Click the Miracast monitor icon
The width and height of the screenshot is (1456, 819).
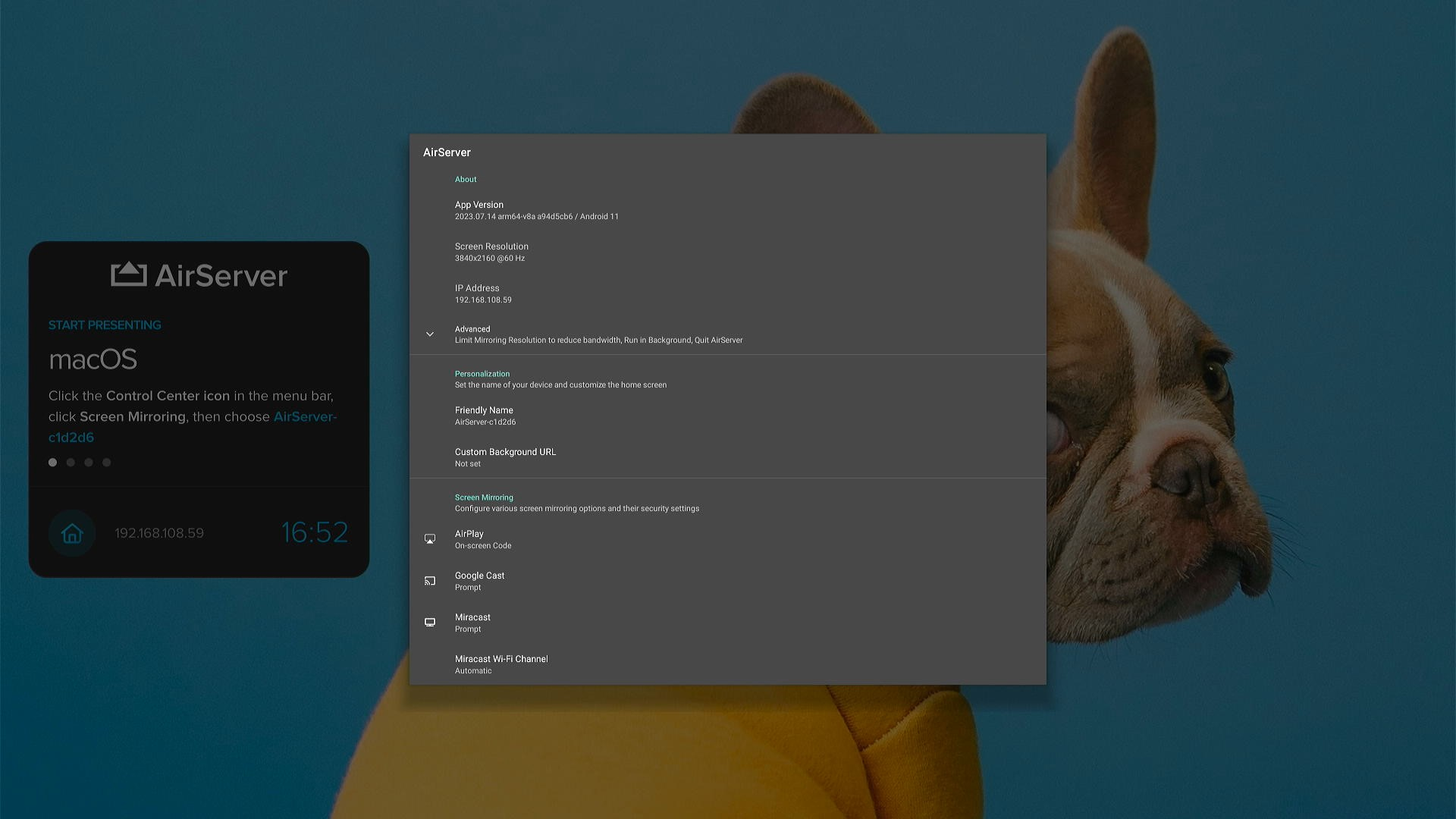pos(430,623)
